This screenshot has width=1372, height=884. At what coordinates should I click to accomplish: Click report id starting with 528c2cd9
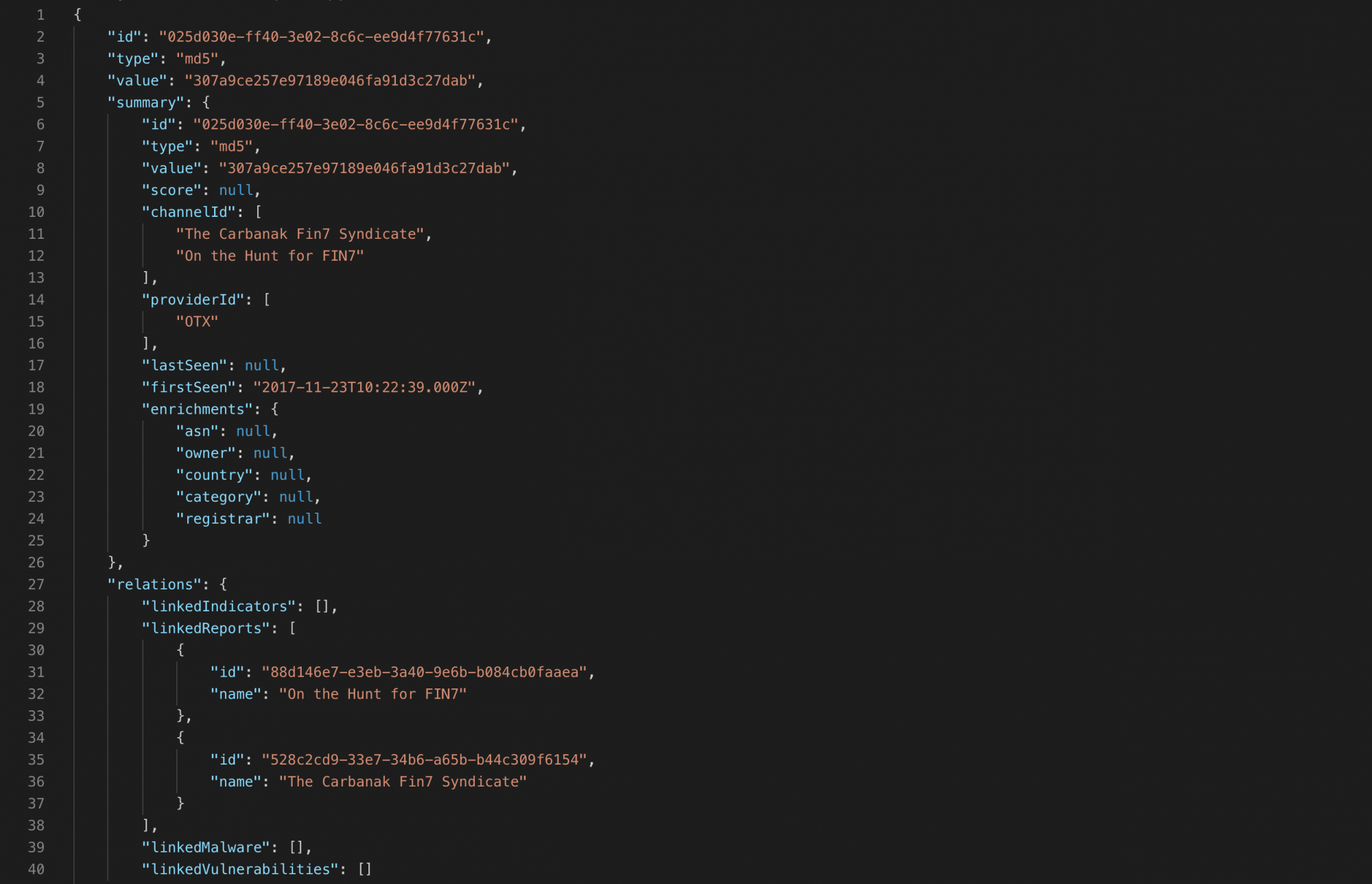(424, 760)
